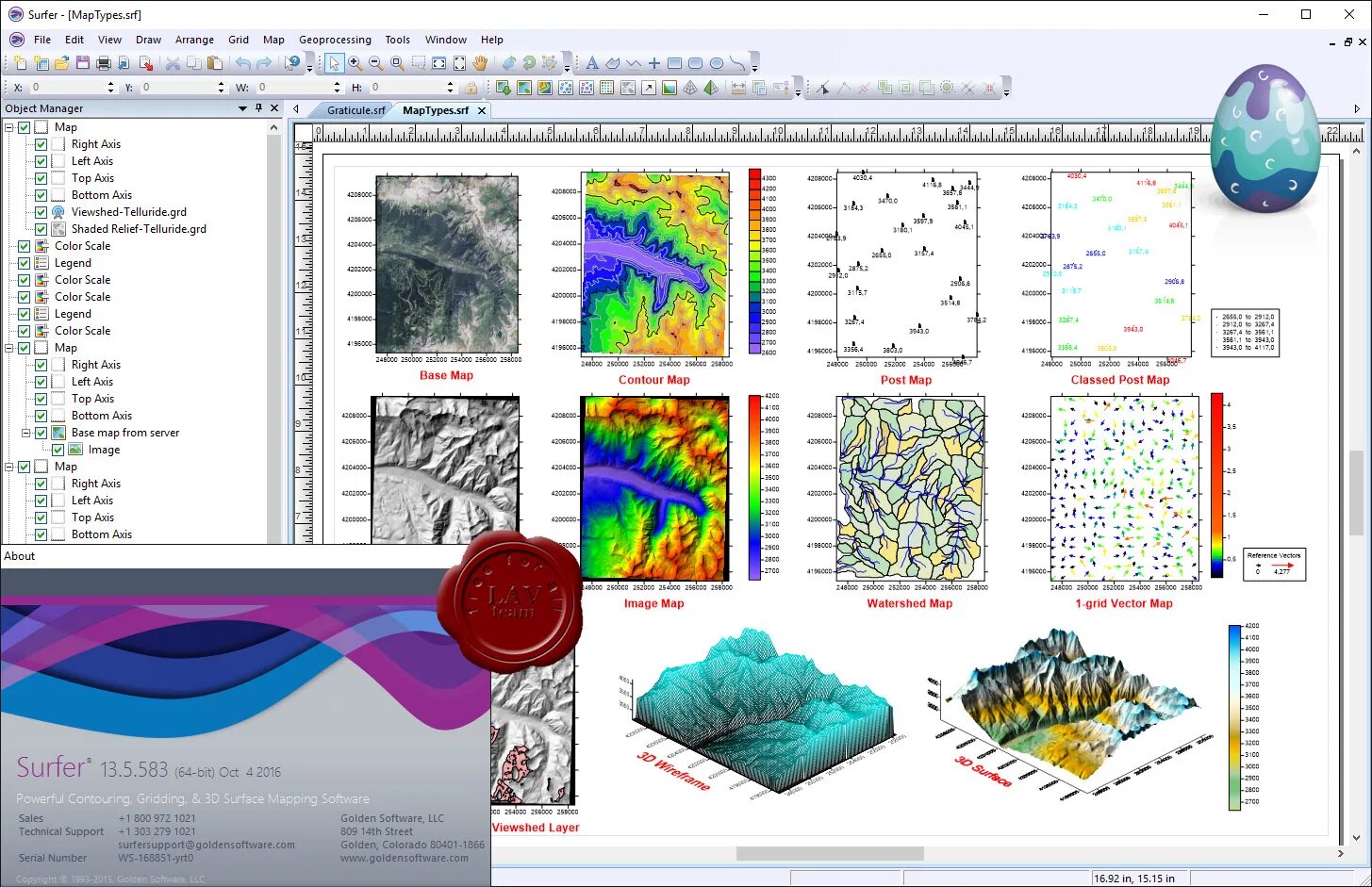Screen dimensions: 1372x887
Task: Click the New 3D Wireframe map icon
Action: [x=690, y=88]
